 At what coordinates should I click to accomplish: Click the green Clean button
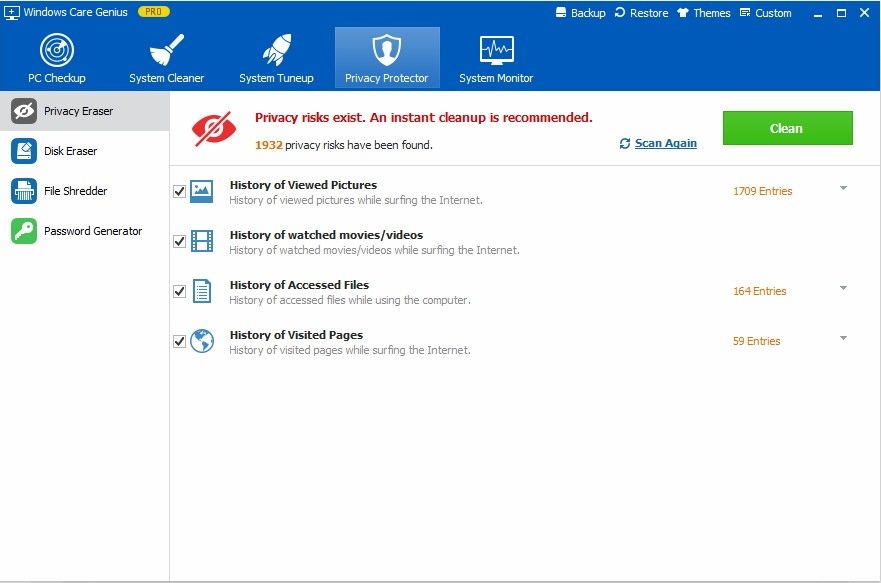click(x=787, y=128)
